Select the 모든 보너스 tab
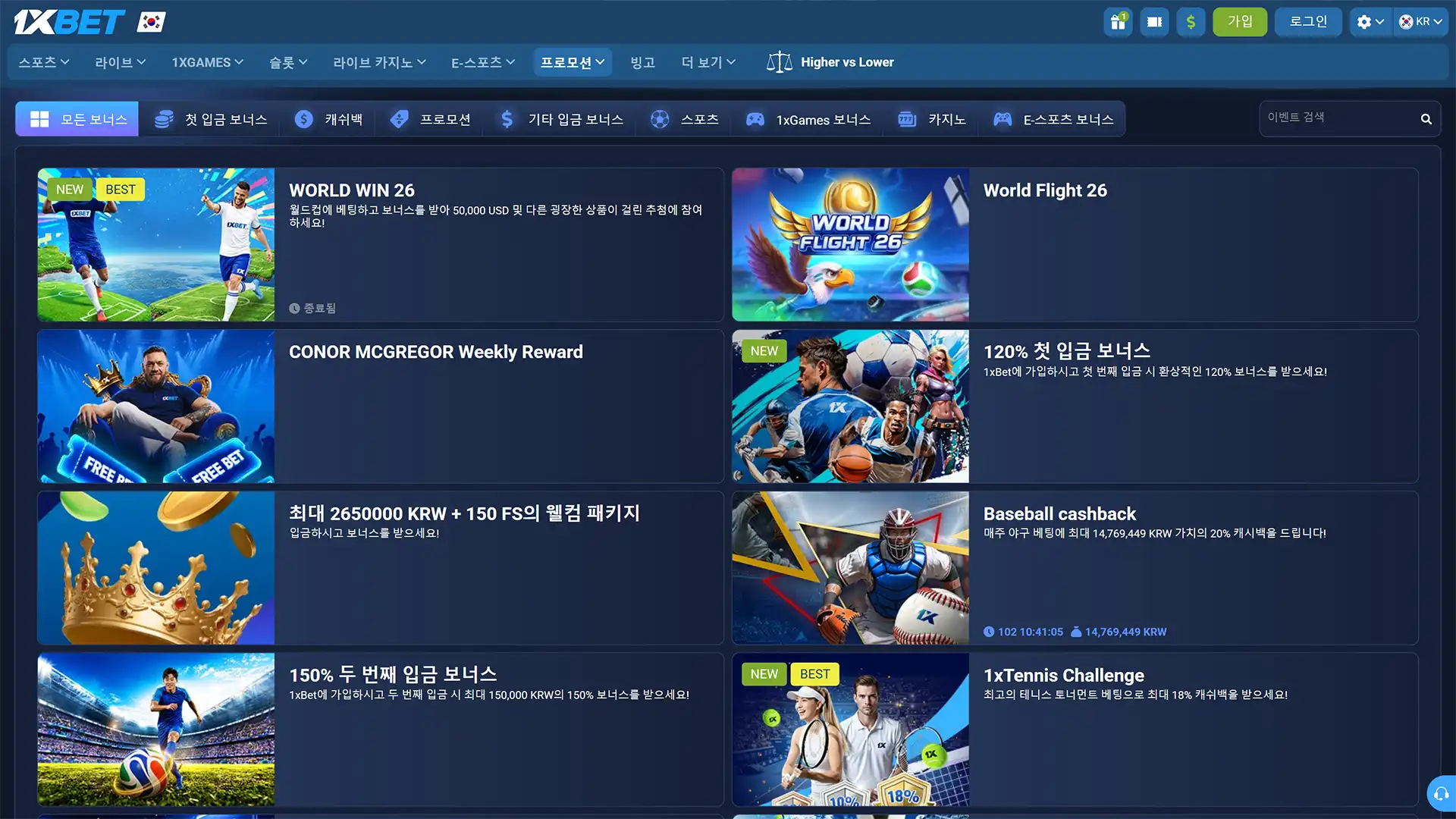This screenshot has height=819, width=1456. [x=77, y=119]
